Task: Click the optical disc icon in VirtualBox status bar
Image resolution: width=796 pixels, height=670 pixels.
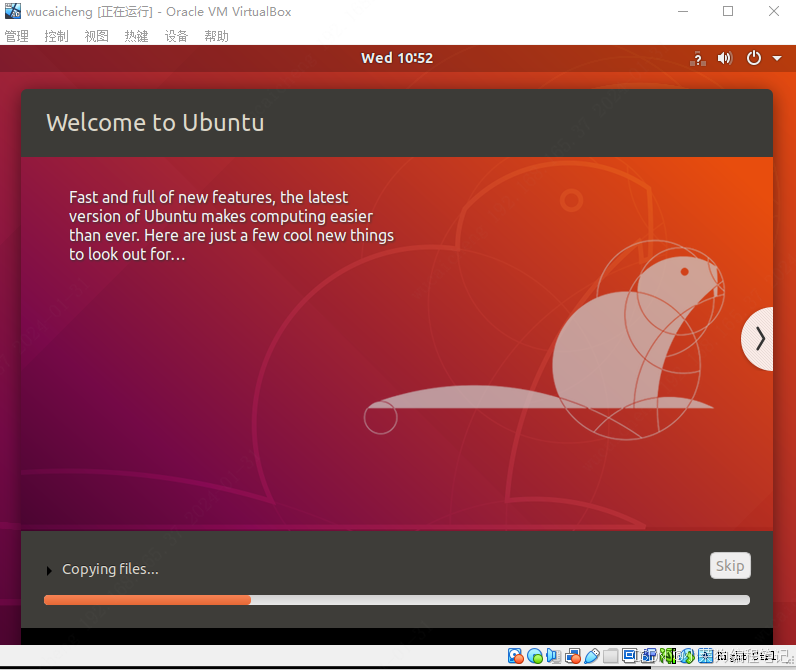Action: click(535, 656)
